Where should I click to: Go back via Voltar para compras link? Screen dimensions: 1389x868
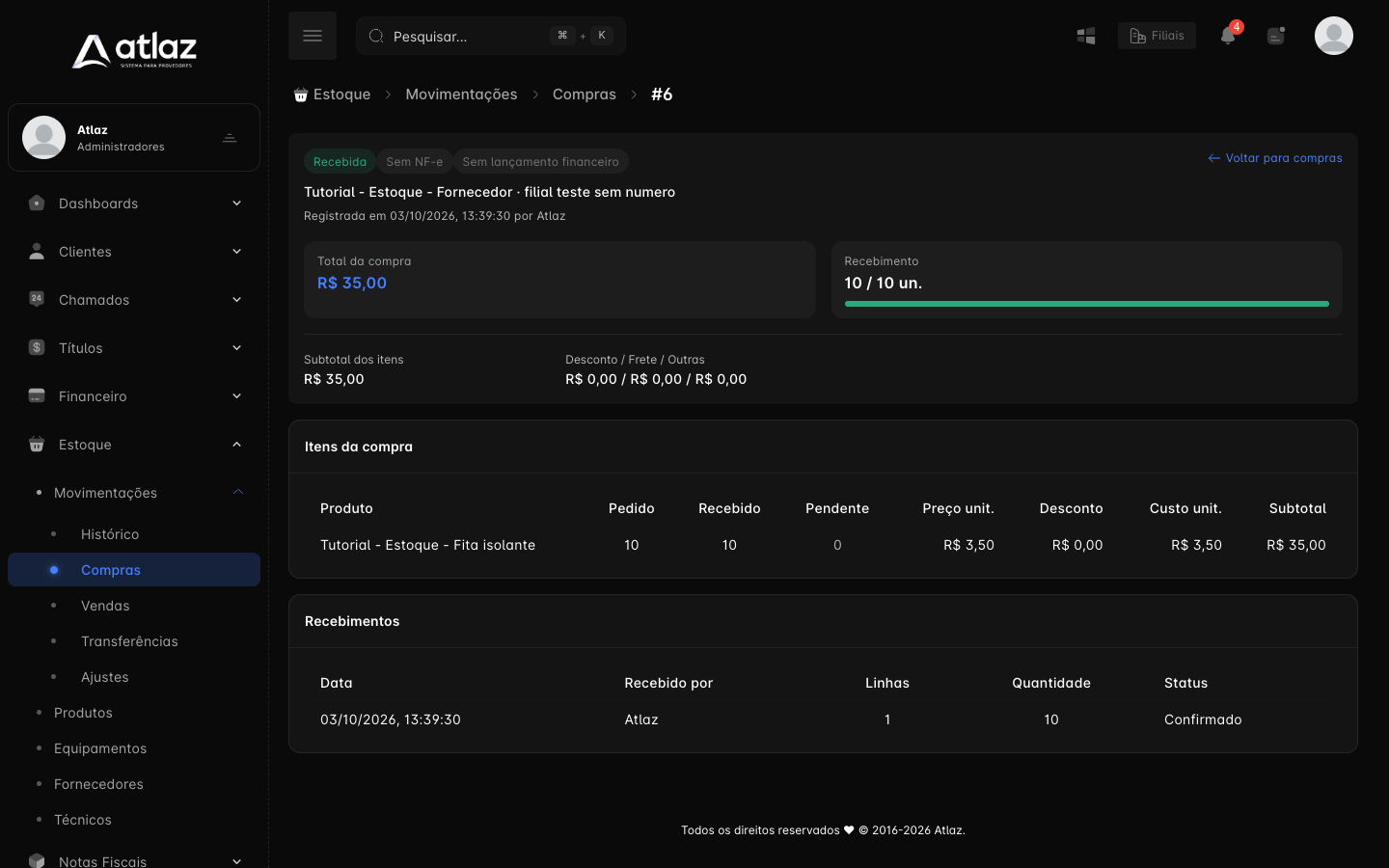tap(1274, 158)
